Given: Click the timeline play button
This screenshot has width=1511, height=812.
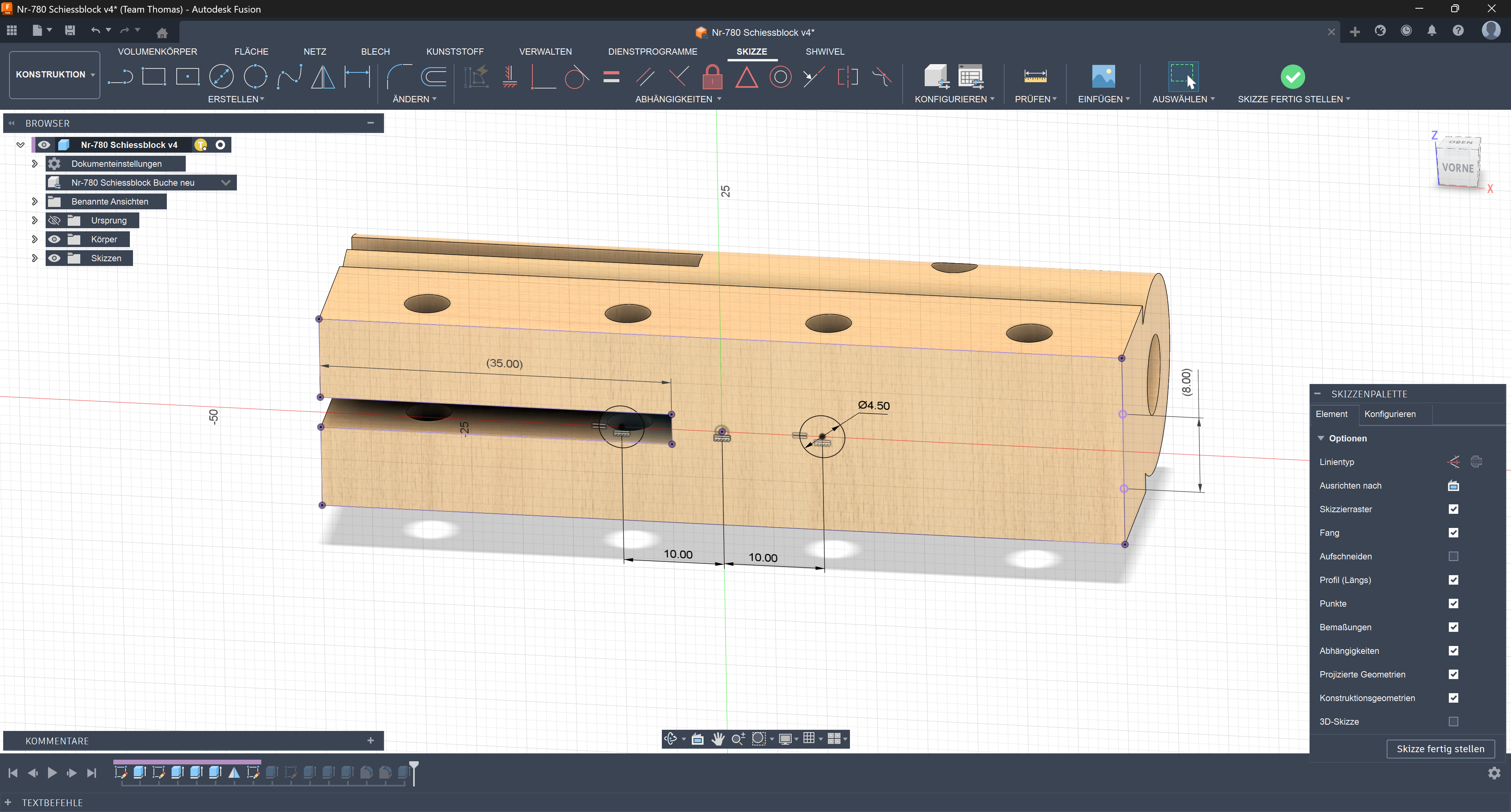Looking at the screenshot, I should point(52,773).
